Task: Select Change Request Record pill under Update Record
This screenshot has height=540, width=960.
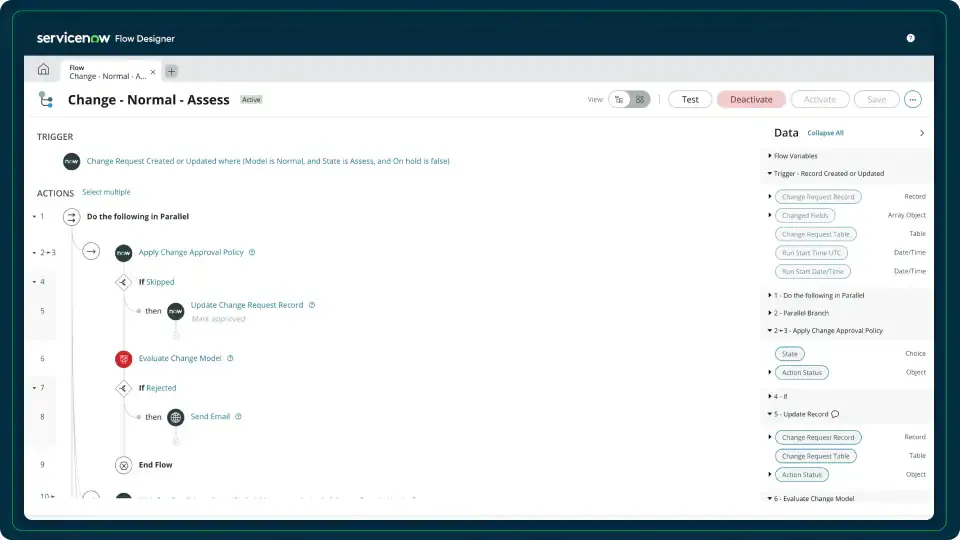Action: coord(818,437)
